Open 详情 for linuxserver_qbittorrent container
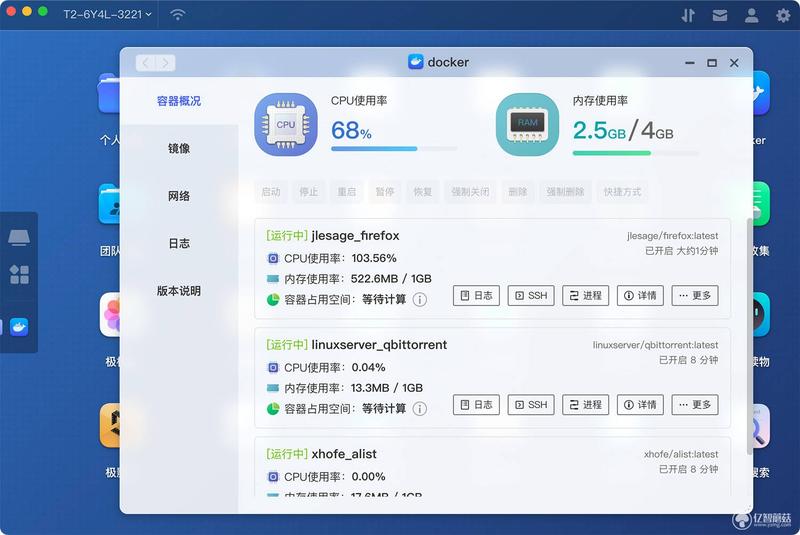The image size is (800, 535). coord(640,404)
